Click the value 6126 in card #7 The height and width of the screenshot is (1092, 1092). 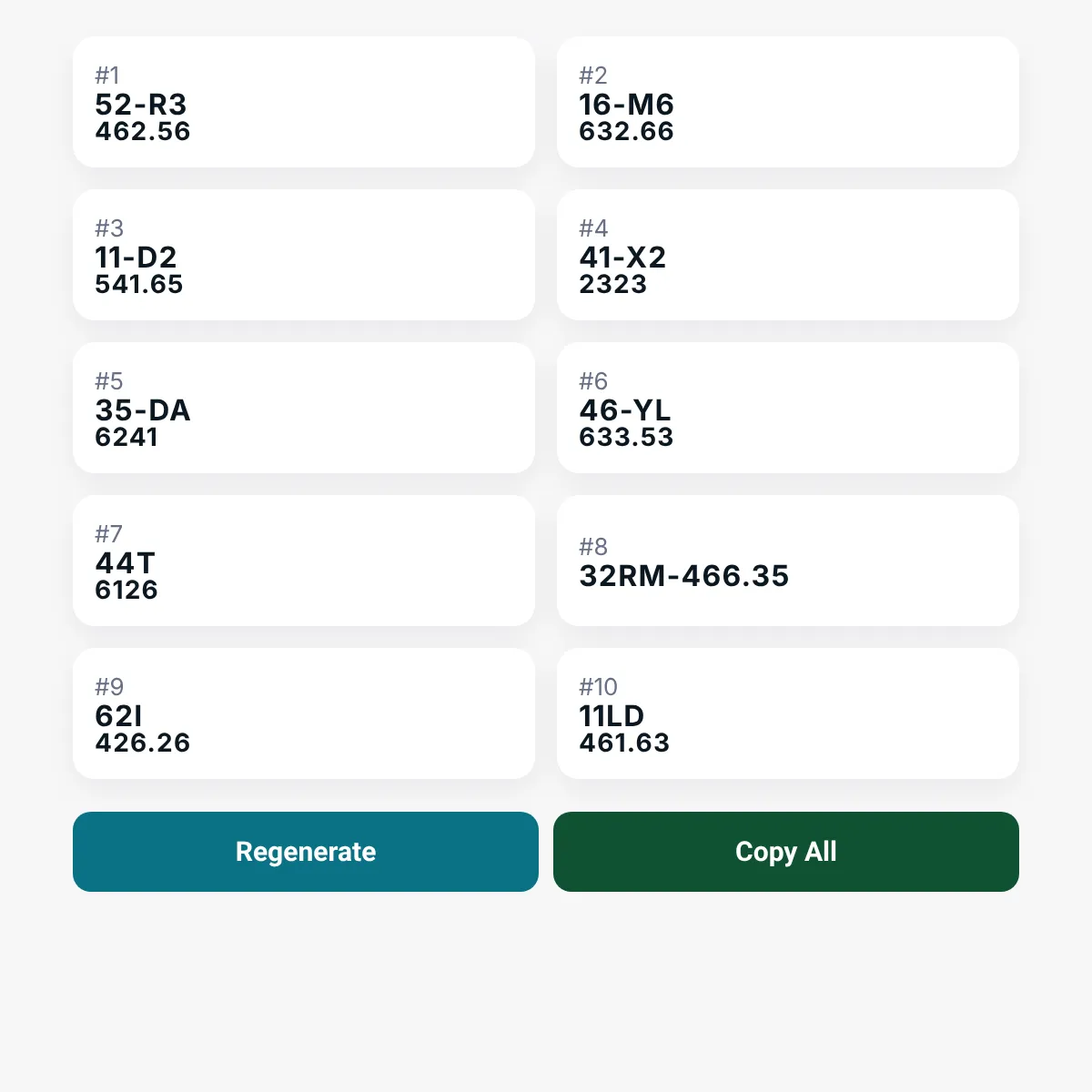[x=126, y=591]
